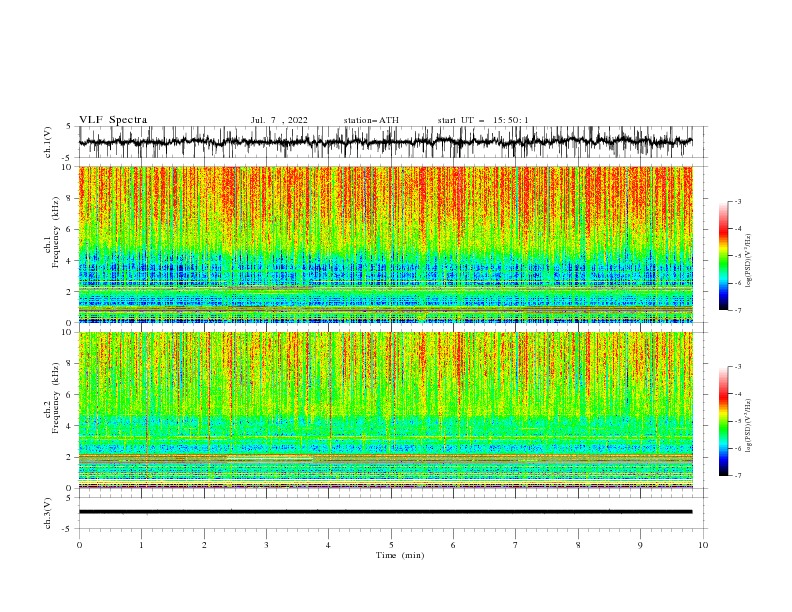Click time axis tick label "2"

coord(204,545)
